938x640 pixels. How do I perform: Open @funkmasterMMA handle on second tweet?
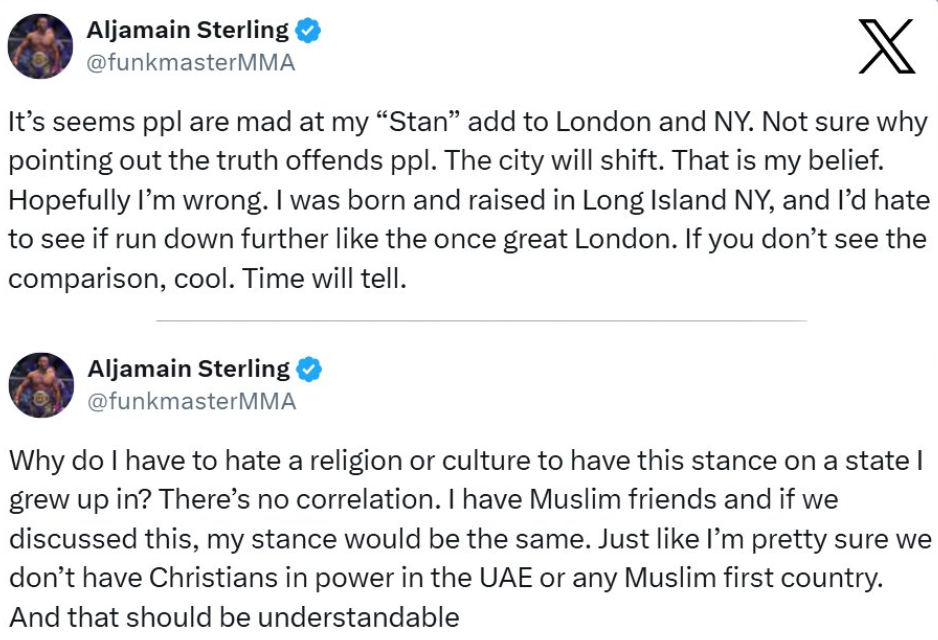point(191,402)
